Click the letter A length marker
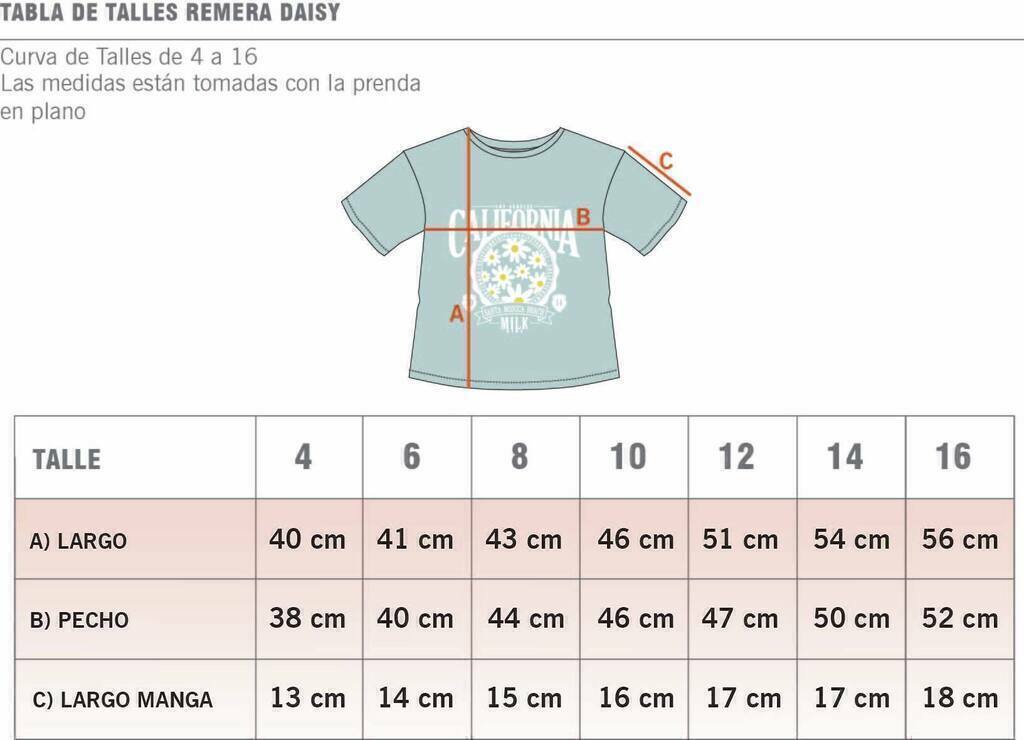The height and width of the screenshot is (740, 1024). click(456, 314)
